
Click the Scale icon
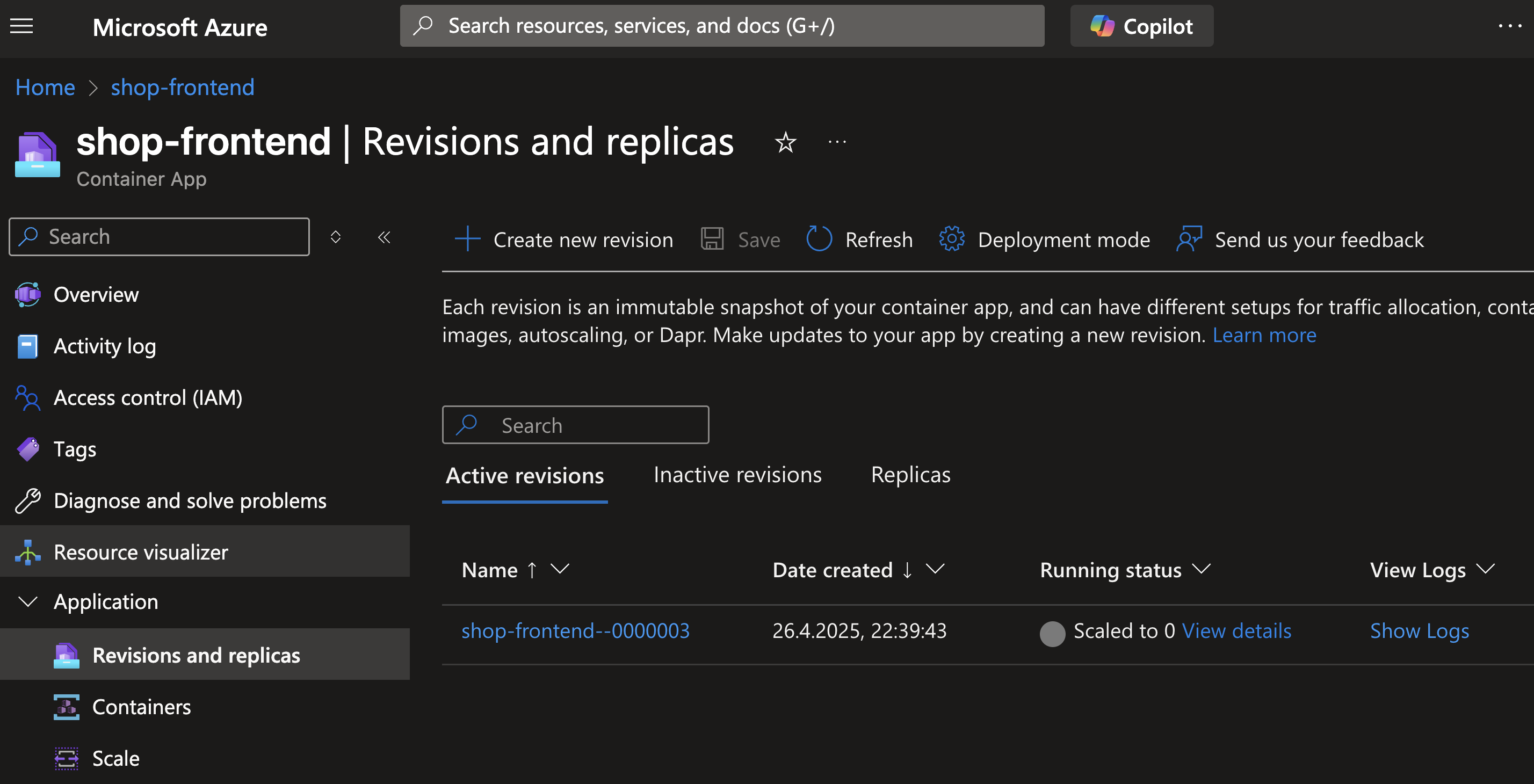[66, 758]
